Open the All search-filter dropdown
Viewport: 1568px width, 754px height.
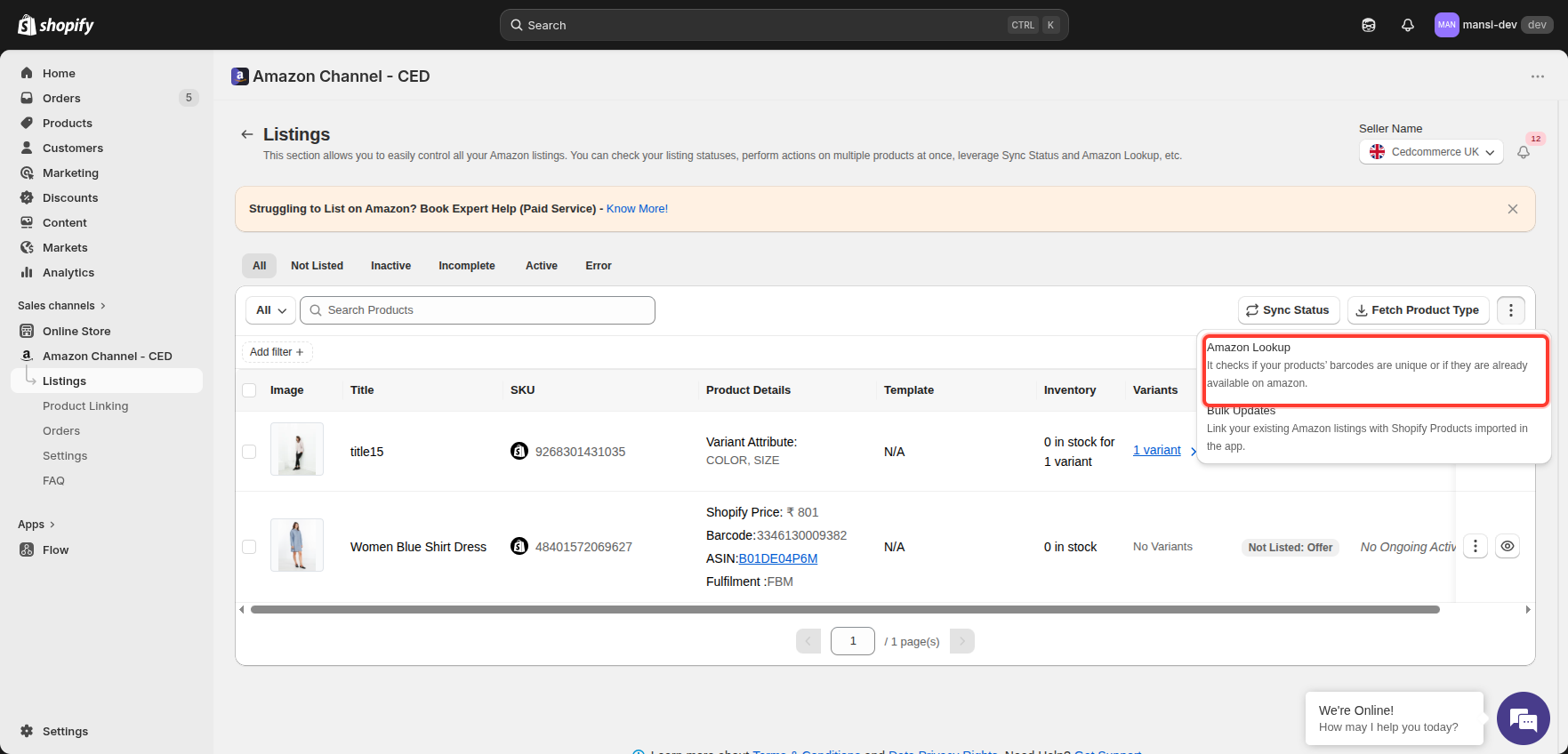[270, 310]
